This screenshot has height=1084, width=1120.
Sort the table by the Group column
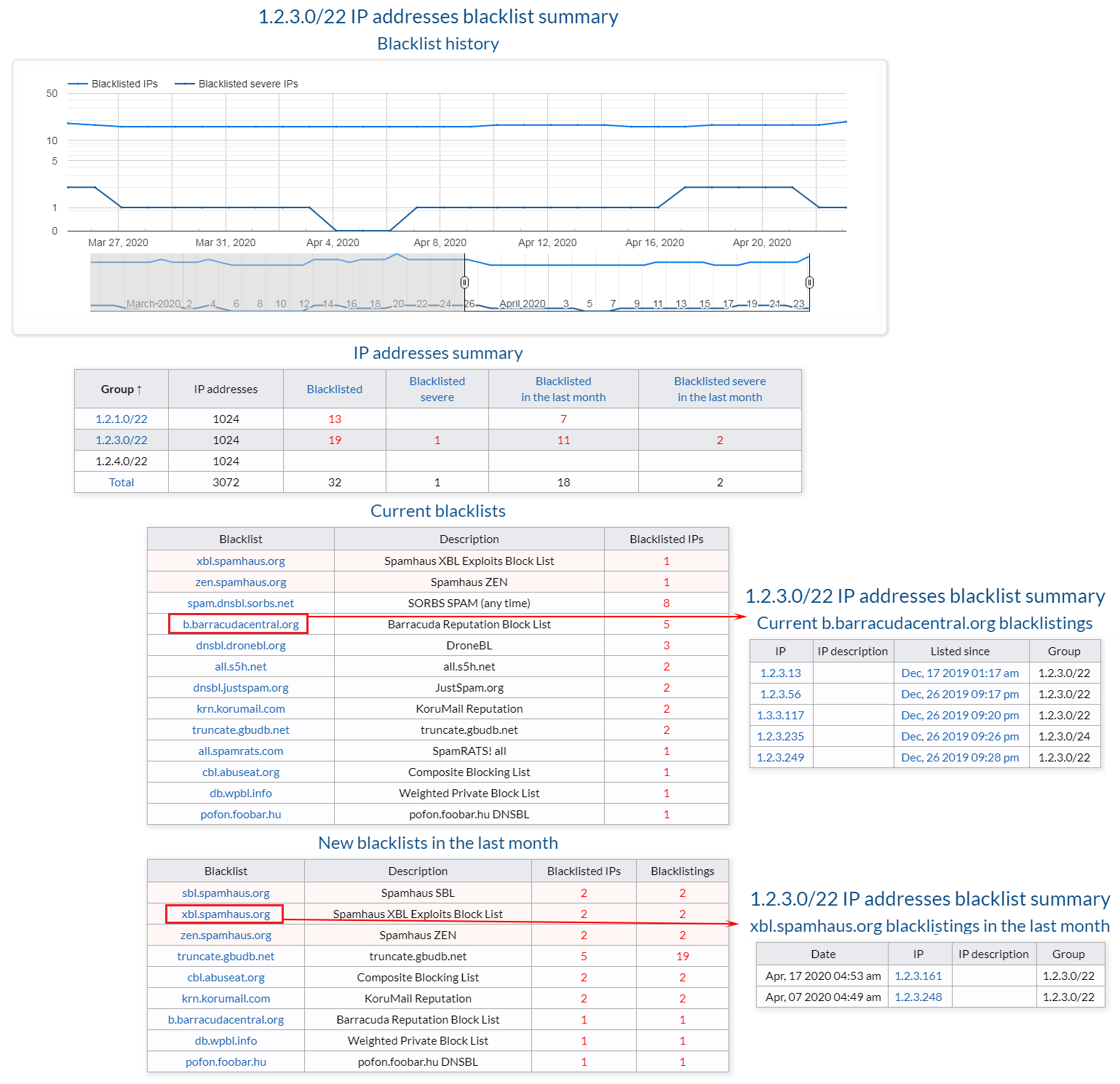coord(120,389)
